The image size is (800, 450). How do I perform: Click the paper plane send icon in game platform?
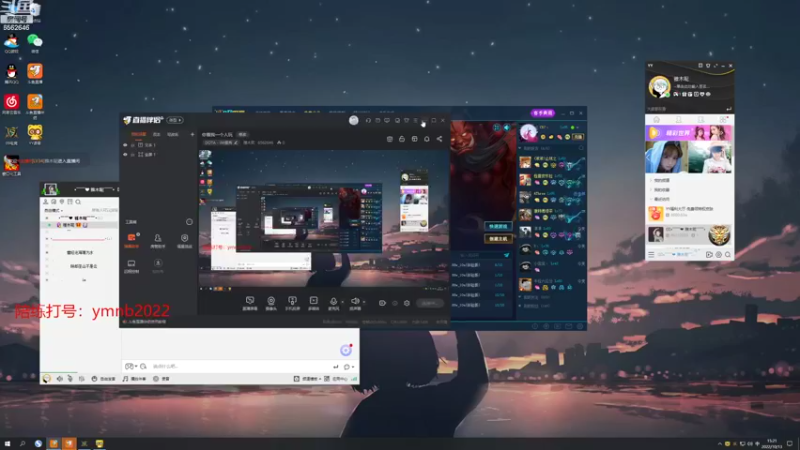[x=506, y=255]
